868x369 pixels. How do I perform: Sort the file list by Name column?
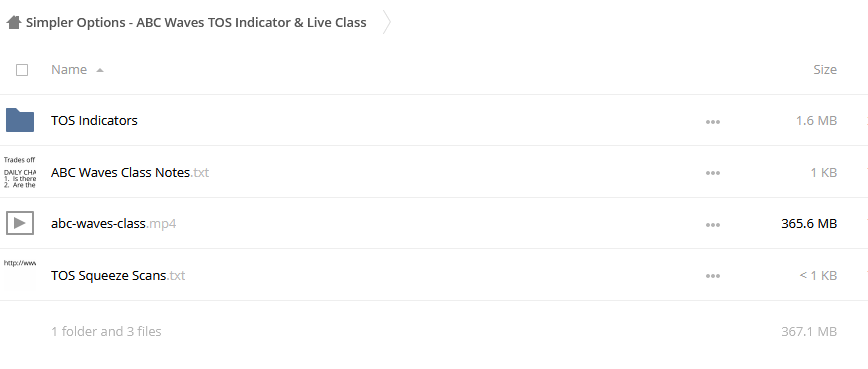tap(69, 70)
